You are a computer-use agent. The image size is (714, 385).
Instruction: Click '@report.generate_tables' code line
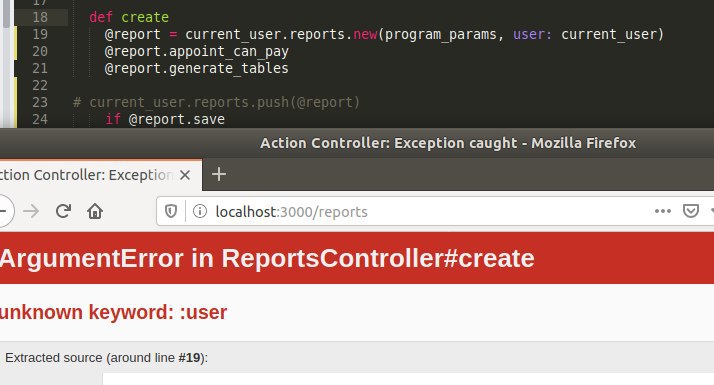pyautogui.click(x=196, y=68)
